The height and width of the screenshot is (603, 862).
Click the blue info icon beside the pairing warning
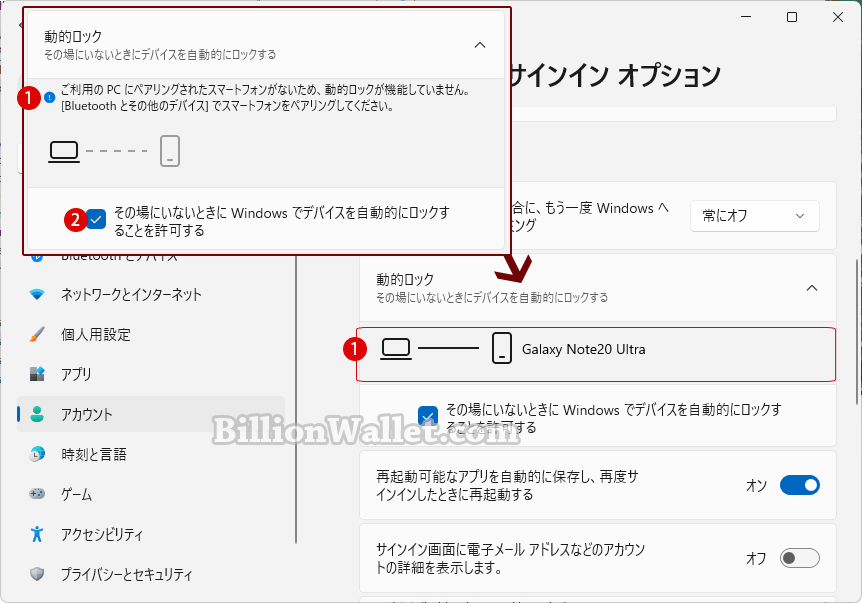(49, 98)
